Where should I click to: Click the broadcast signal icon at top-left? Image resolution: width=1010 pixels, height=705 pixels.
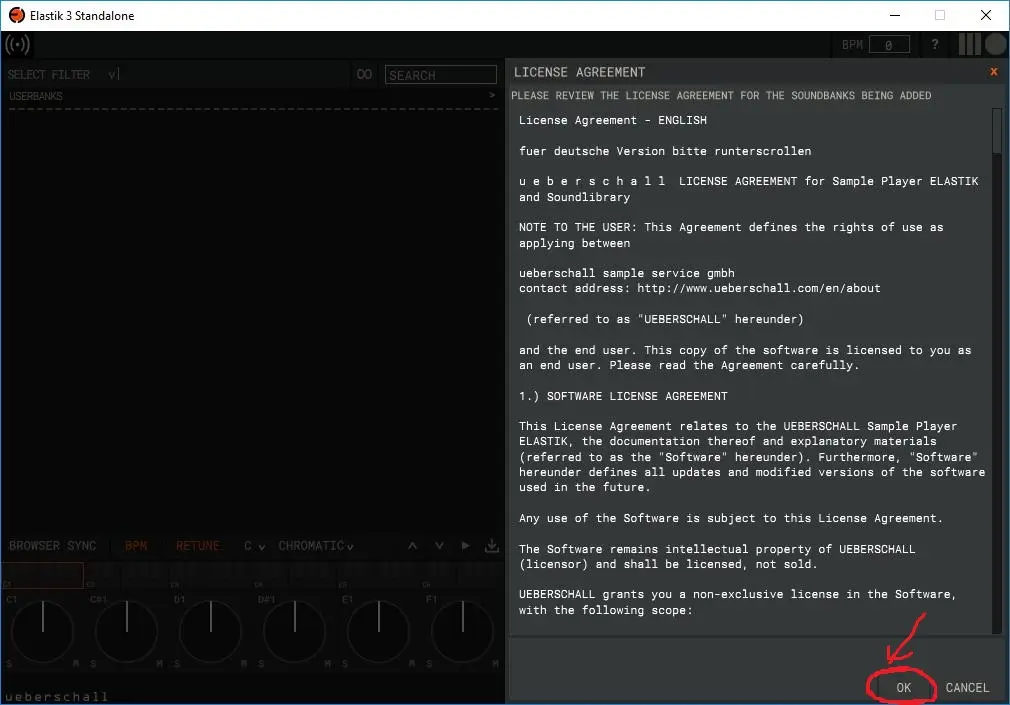17,44
